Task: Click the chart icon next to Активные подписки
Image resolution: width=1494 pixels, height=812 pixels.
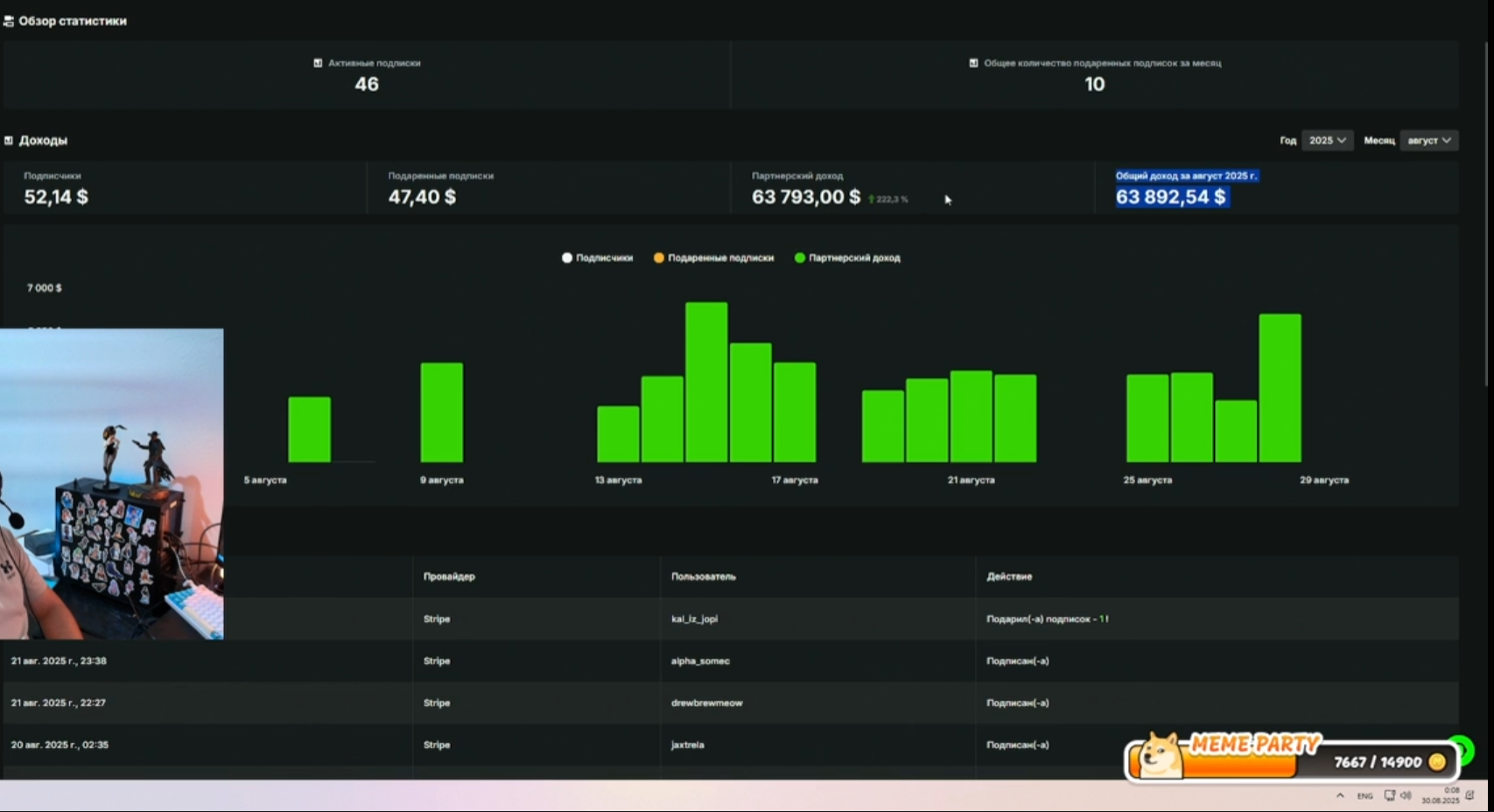Action: (x=318, y=63)
